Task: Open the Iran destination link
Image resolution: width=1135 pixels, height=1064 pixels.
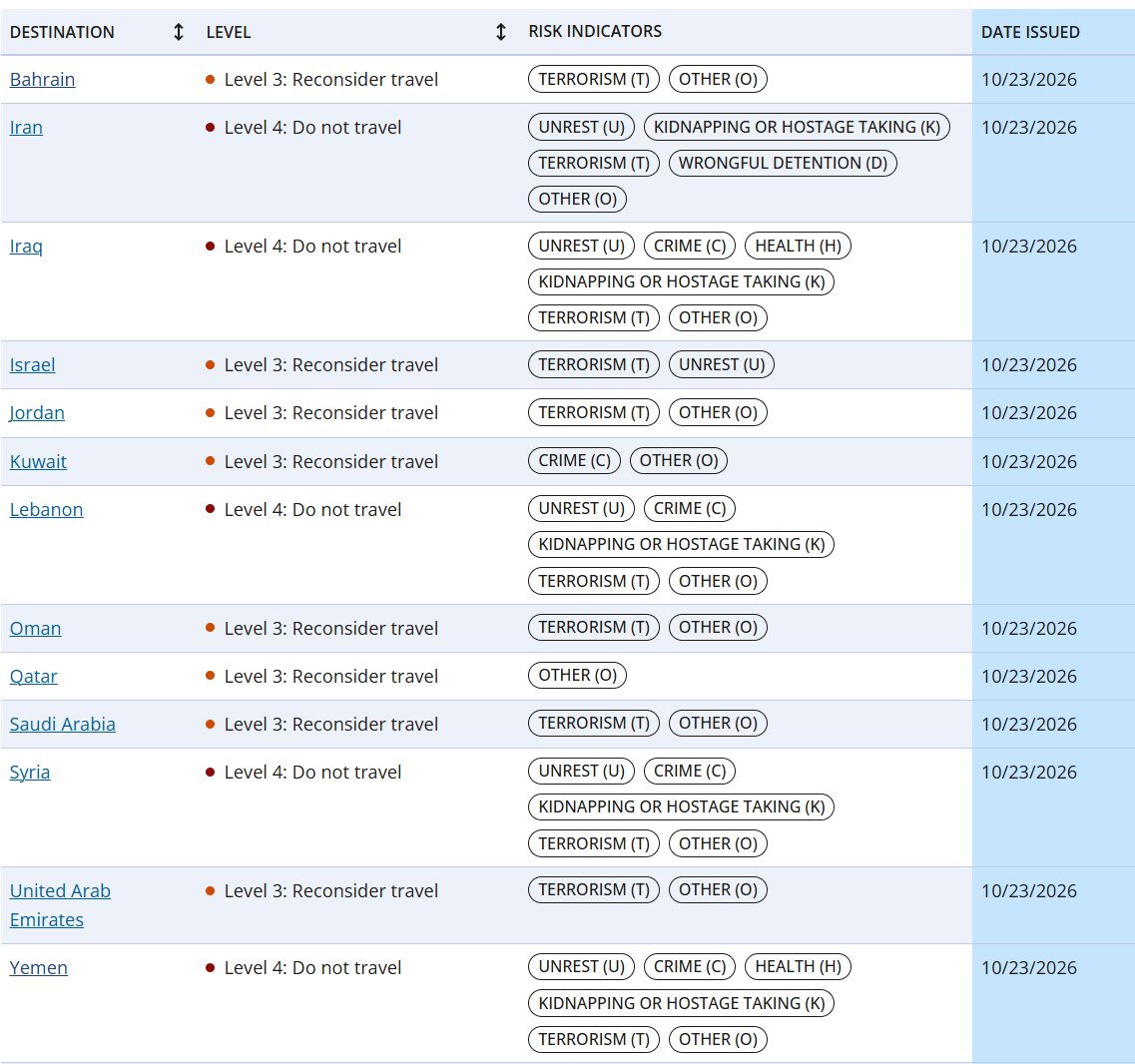Action: coord(26,128)
